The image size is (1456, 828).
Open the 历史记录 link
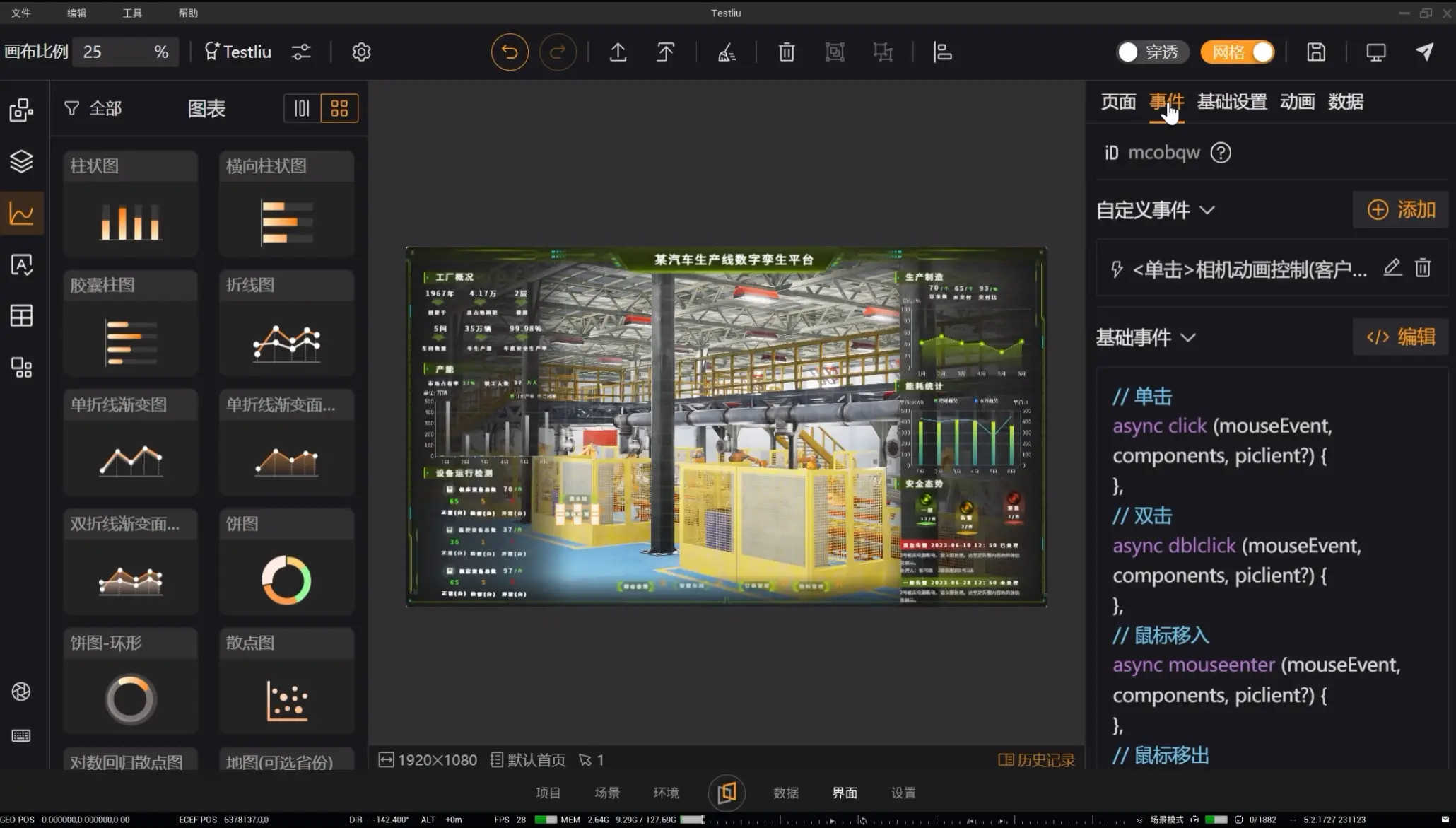(1036, 759)
